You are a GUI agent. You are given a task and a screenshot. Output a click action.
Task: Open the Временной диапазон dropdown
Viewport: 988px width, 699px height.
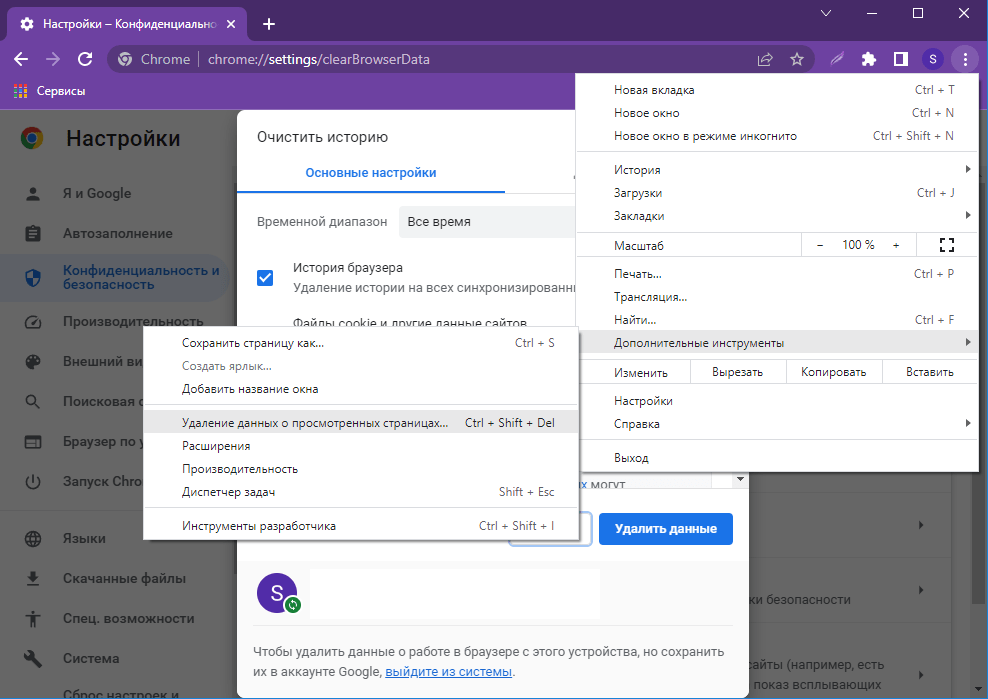point(486,222)
